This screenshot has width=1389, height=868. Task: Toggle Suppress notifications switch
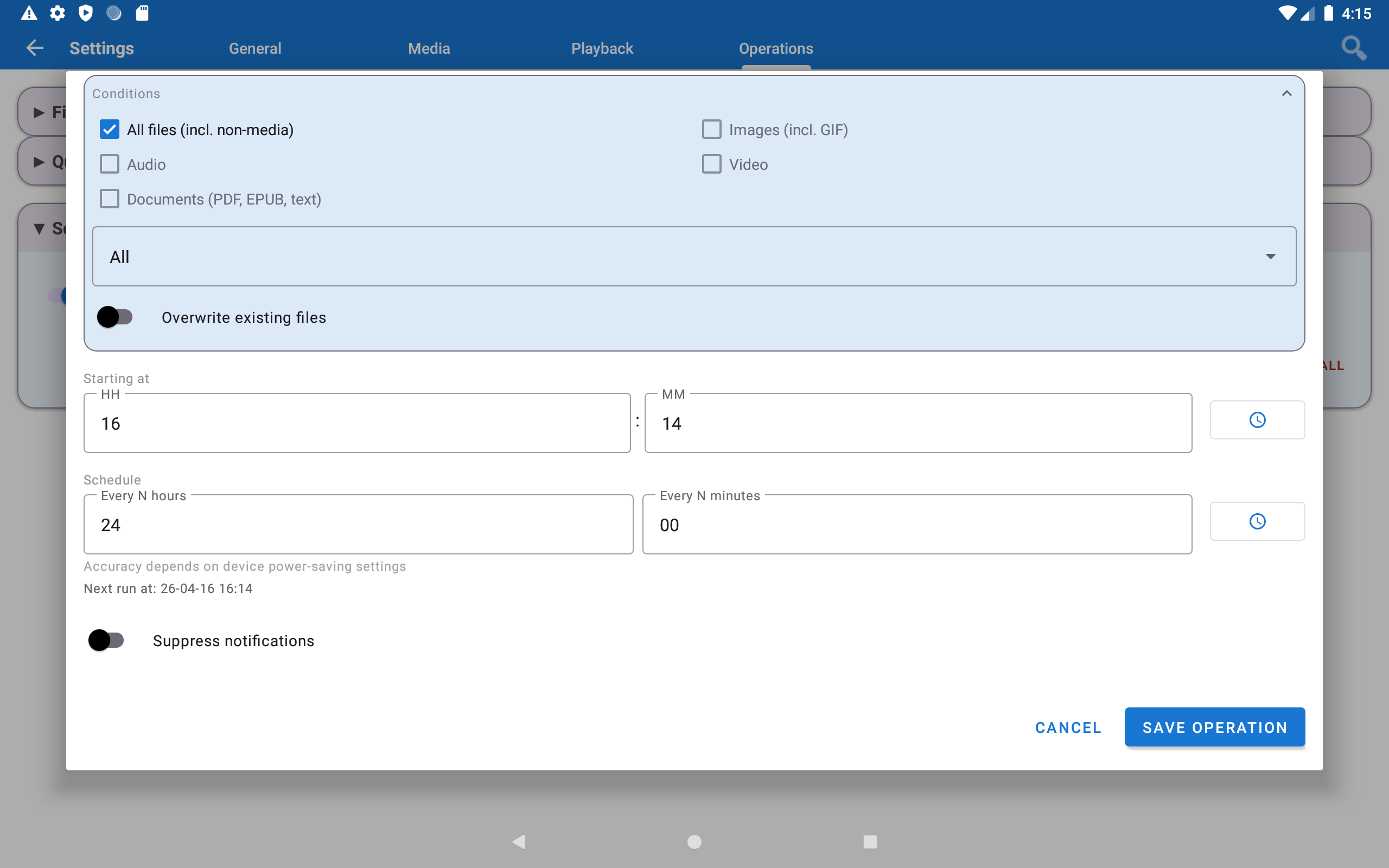[x=106, y=640]
